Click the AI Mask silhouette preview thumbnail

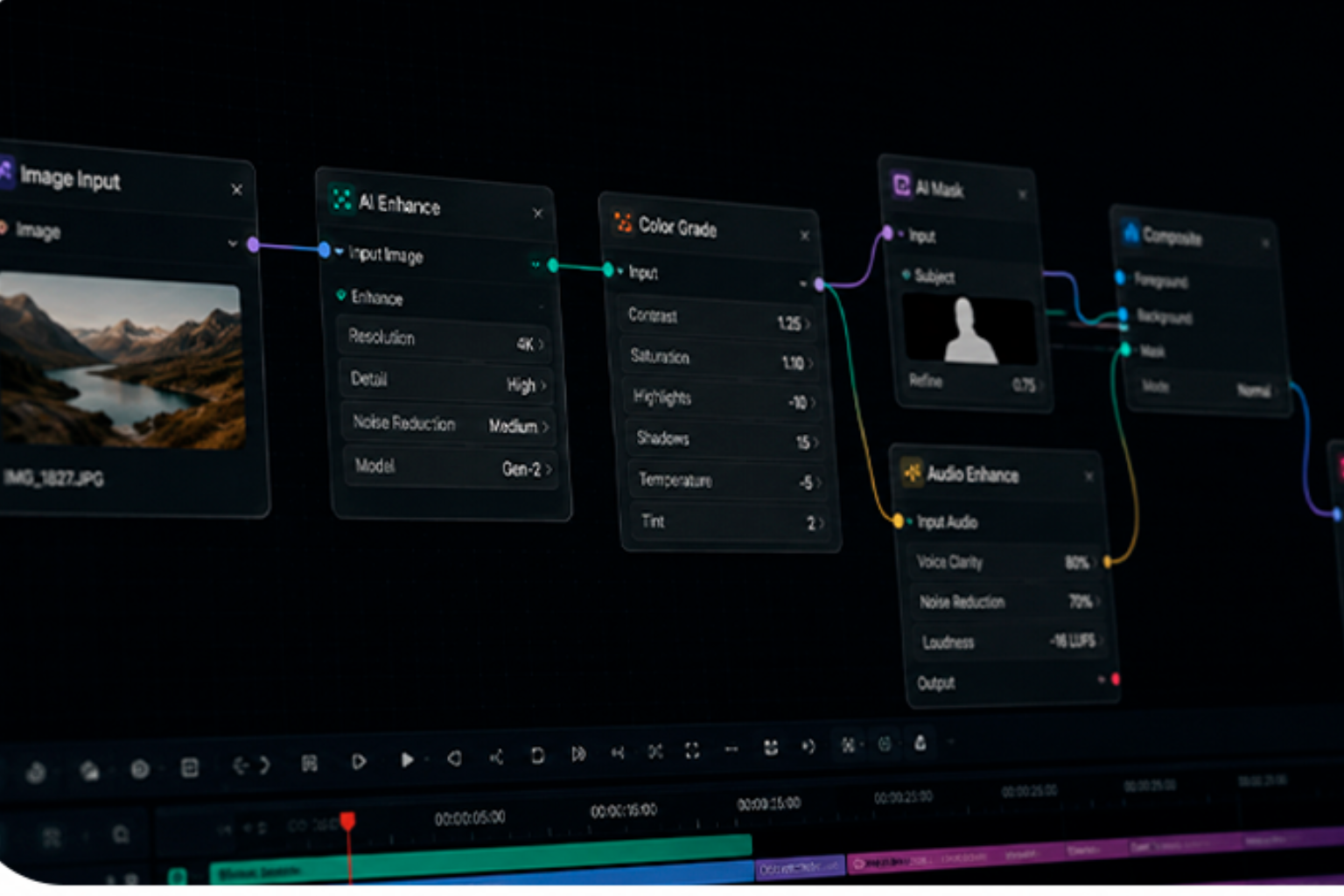[x=969, y=330]
